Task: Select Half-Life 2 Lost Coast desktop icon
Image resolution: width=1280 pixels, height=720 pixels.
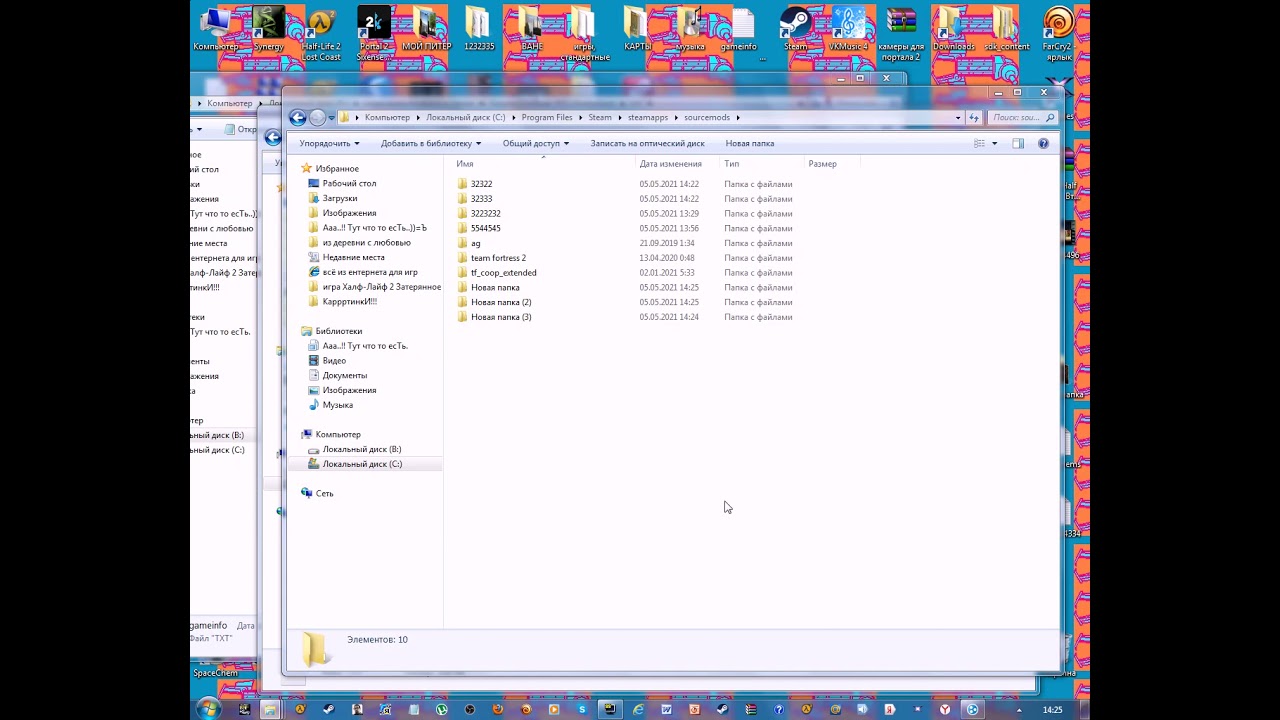Action: coord(321,33)
